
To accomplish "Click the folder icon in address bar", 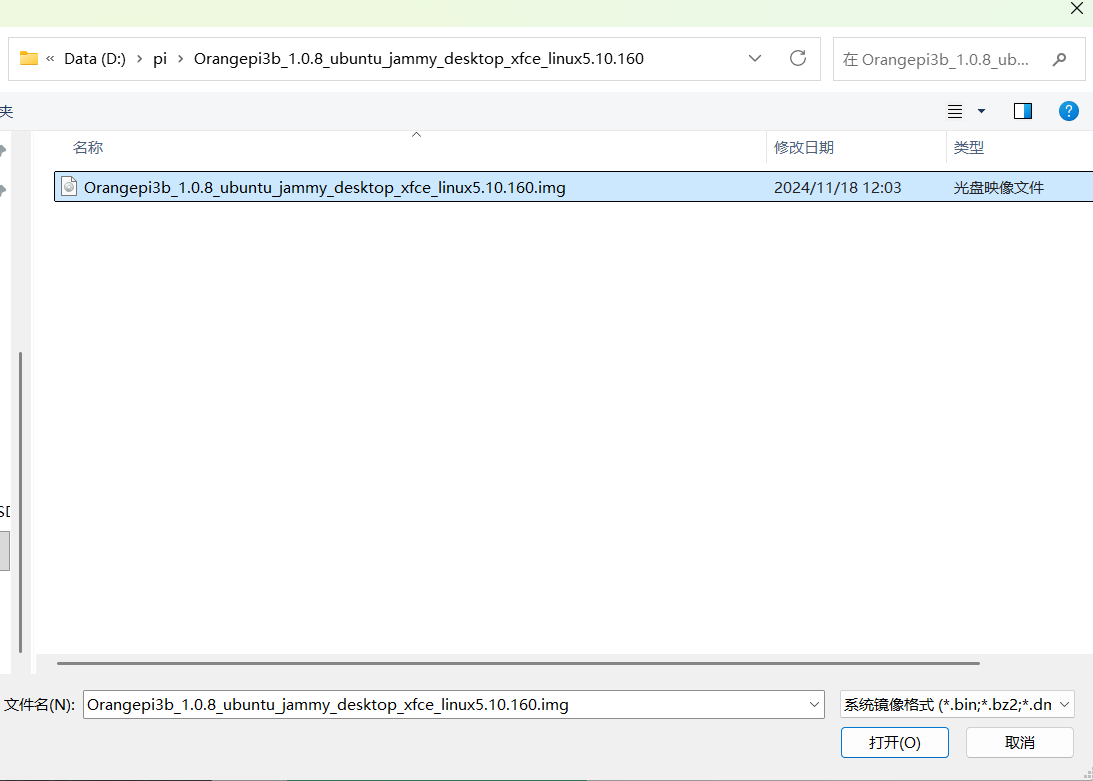I will [x=29, y=59].
